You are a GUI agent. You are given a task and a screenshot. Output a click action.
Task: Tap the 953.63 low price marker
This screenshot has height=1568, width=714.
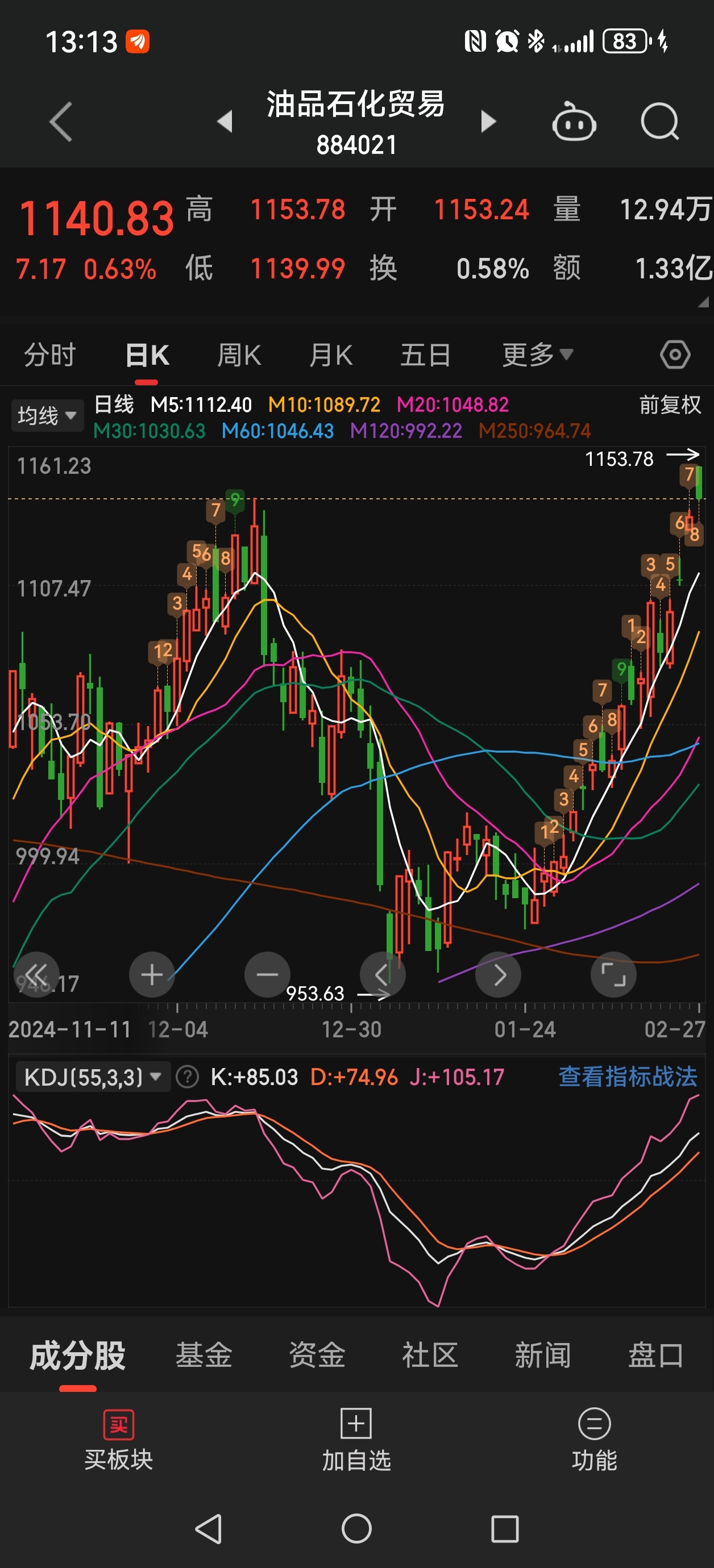pyautogui.click(x=316, y=994)
